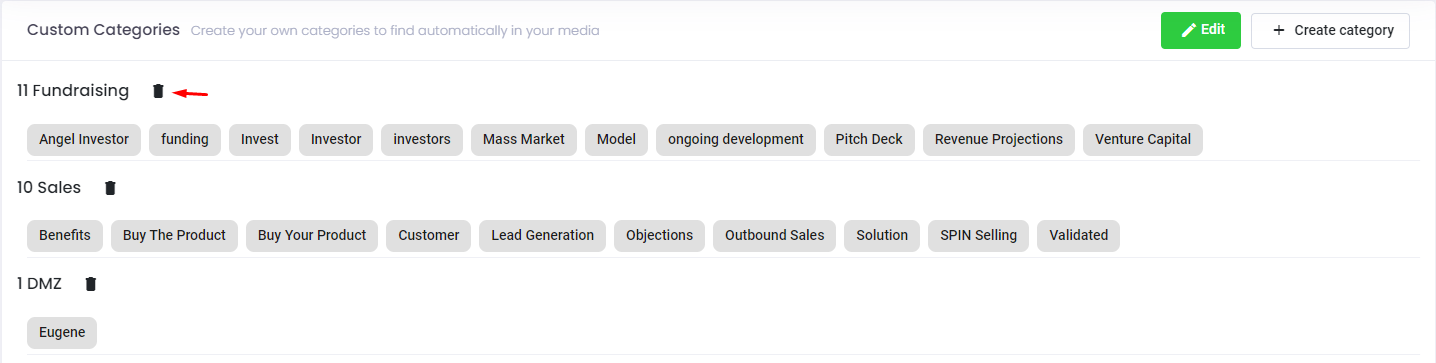This screenshot has height=363, width=1436.
Task: Select the Objections keyword tag
Action: (x=659, y=235)
